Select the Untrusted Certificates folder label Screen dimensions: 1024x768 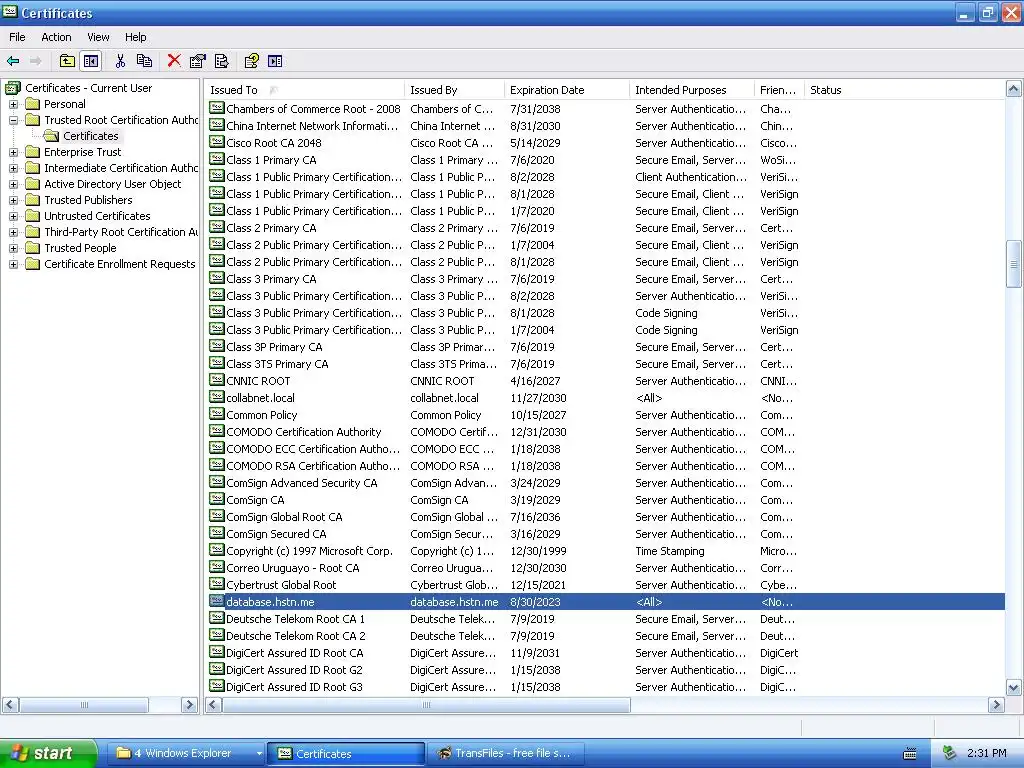point(97,216)
